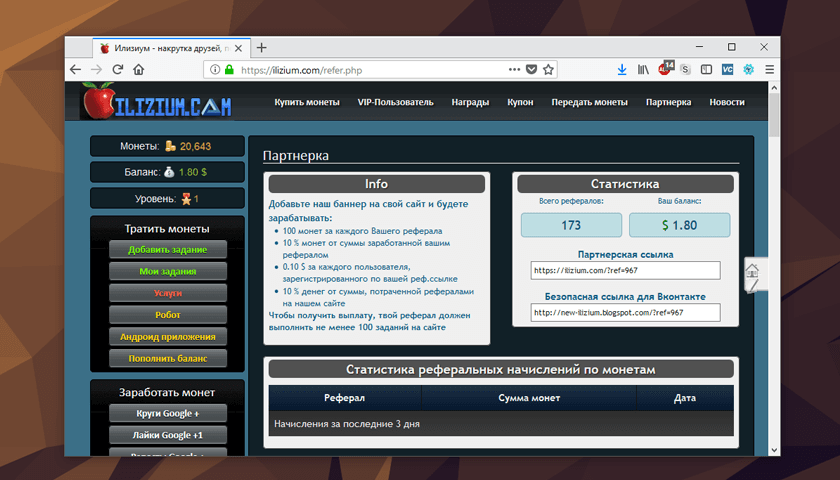Click Круги Google + button
Image resolution: width=840 pixels, height=480 pixels.
[168, 413]
